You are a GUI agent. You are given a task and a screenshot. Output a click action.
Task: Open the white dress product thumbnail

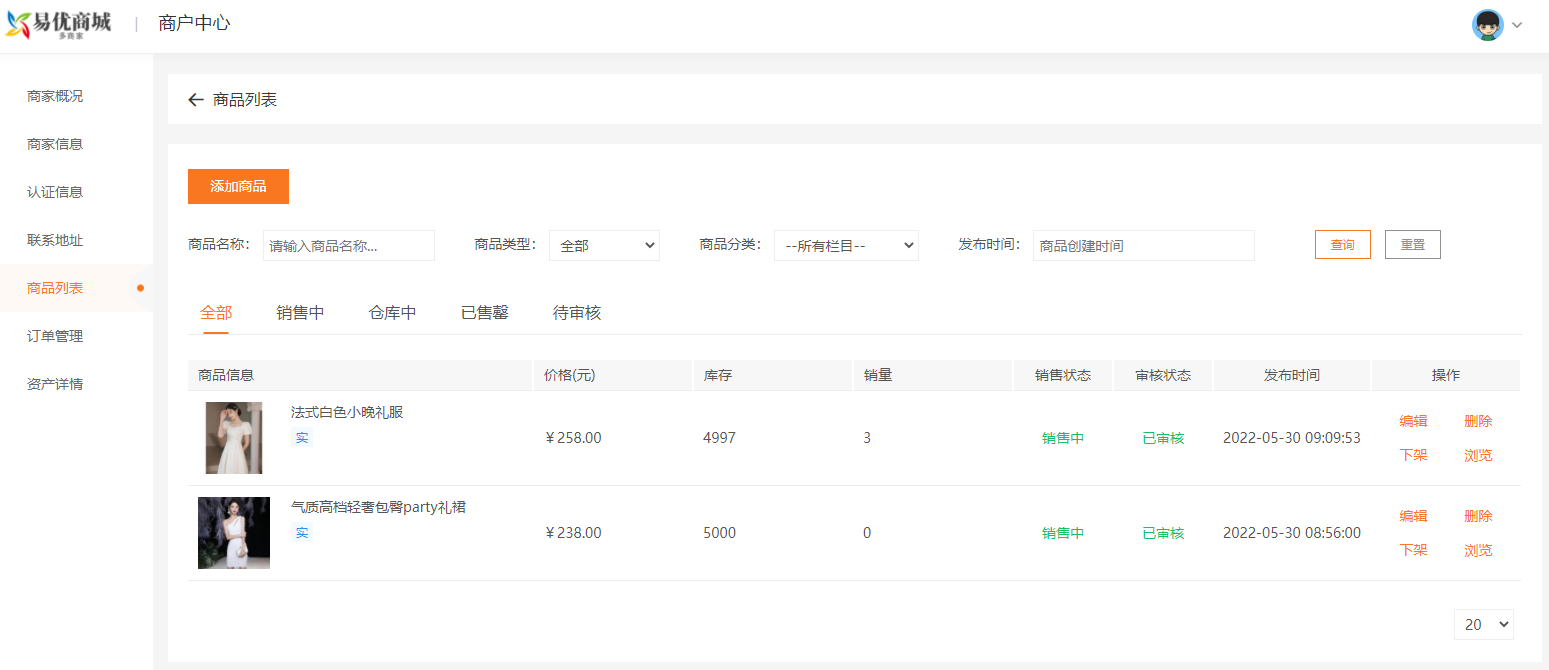234,438
